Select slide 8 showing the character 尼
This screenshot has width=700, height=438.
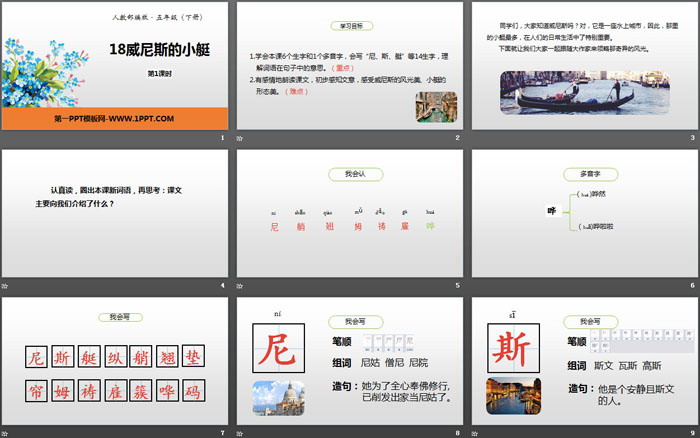pyautogui.click(x=350, y=361)
